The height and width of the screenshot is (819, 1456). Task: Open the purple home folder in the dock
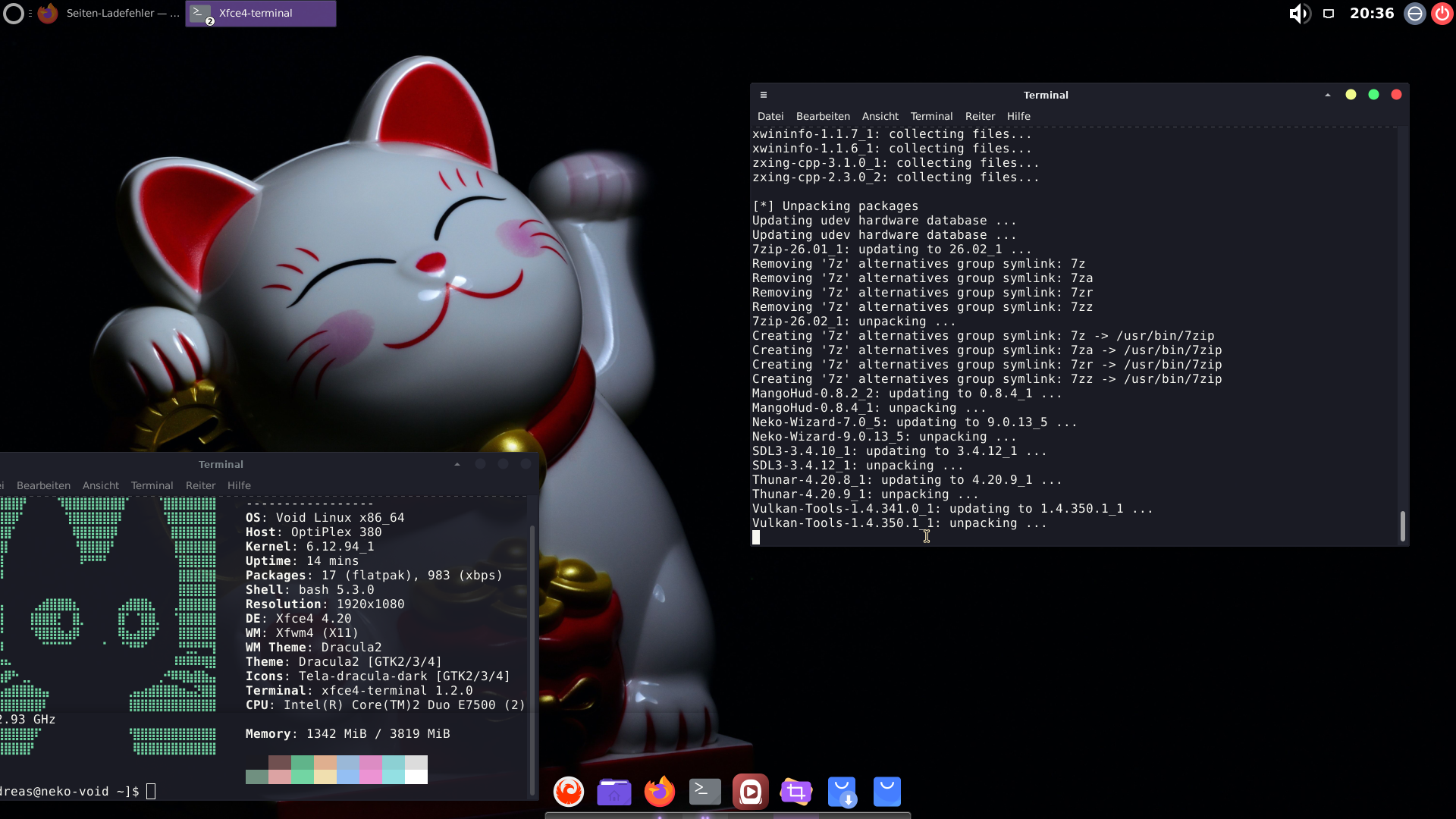[614, 792]
